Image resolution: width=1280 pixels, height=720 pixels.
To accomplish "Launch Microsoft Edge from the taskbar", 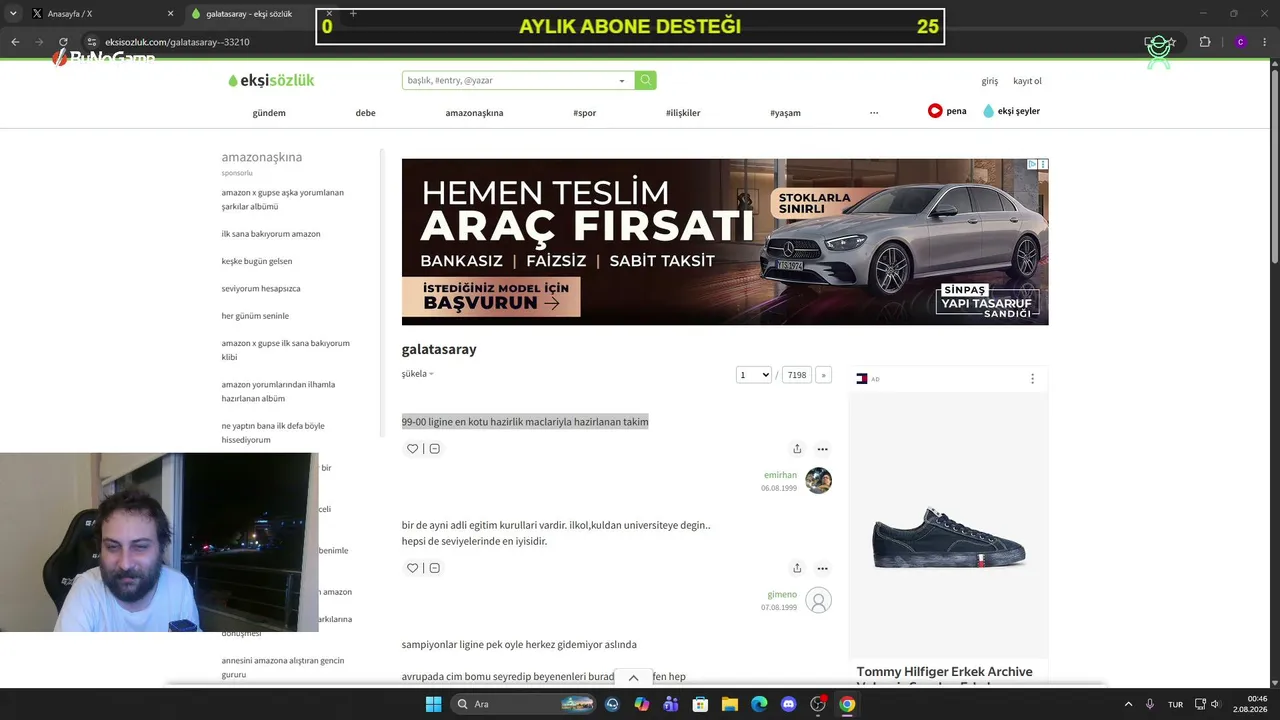I will pyautogui.click(x=758, y=704).
